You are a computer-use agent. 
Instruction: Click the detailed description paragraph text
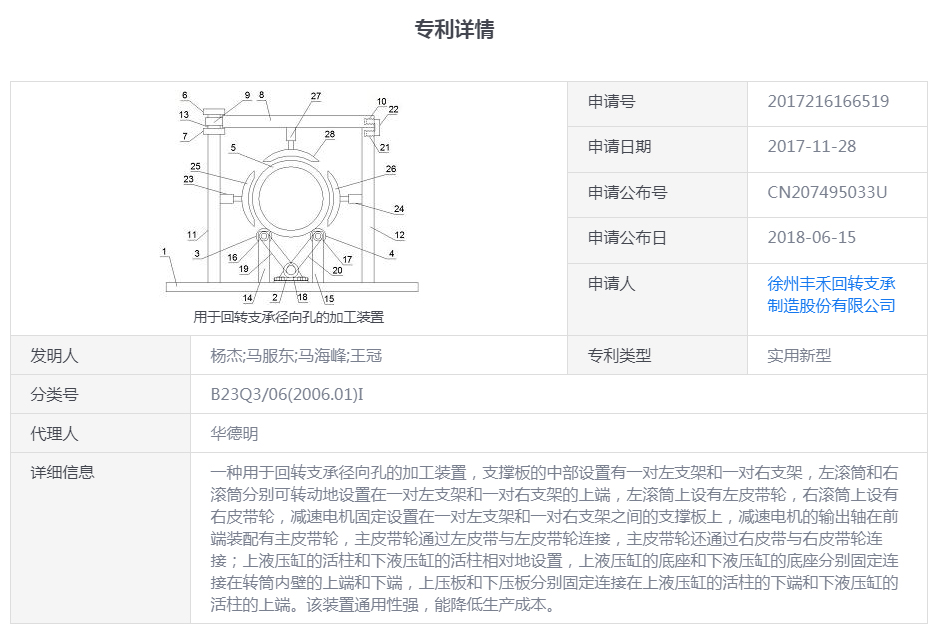tap(554, 537)
